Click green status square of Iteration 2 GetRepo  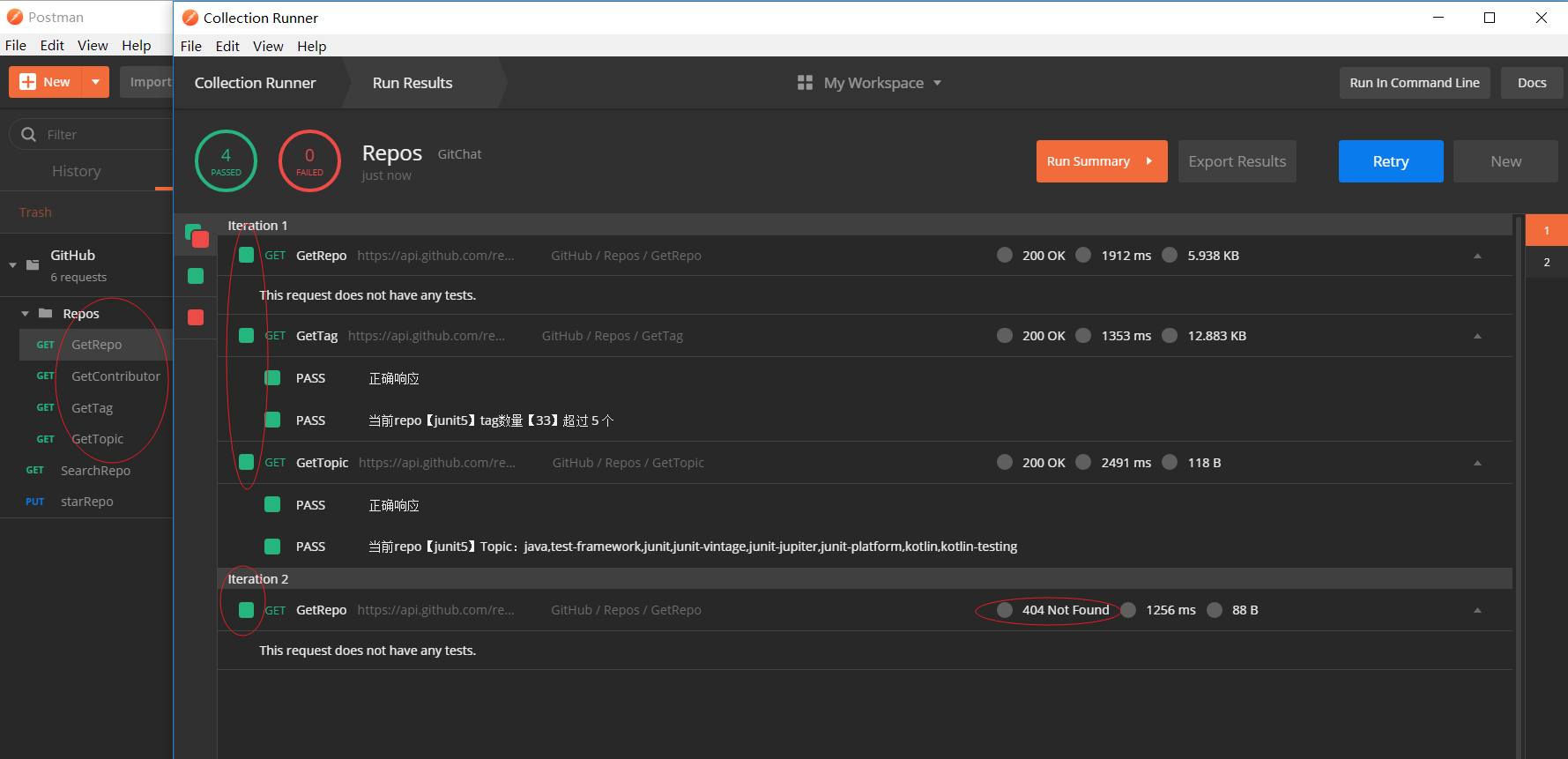(247, 610)
